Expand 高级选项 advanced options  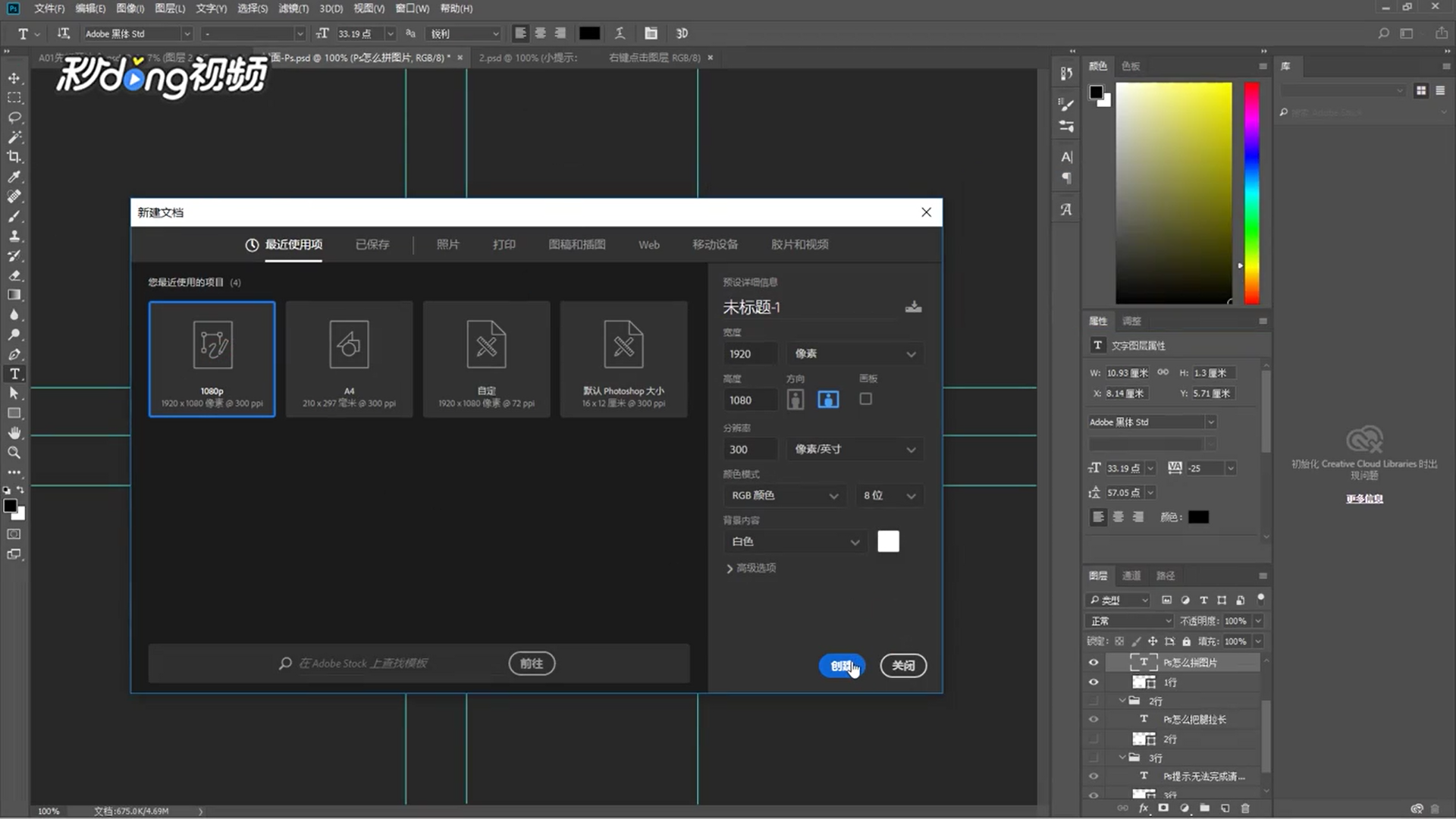tap(751, 568)
